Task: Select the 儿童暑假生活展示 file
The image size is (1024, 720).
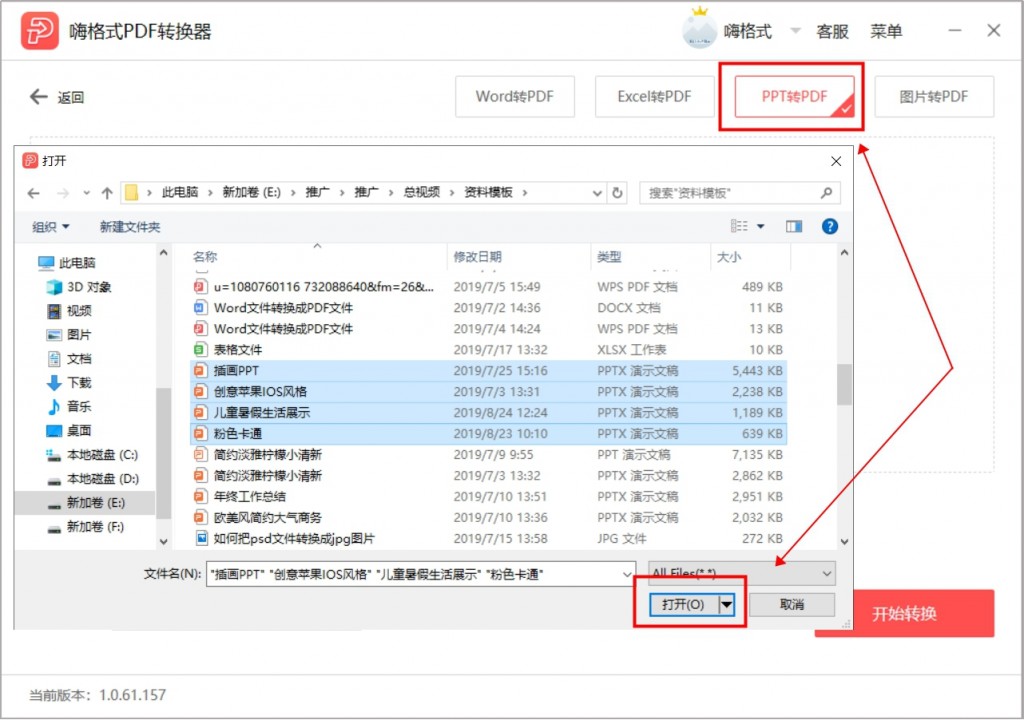Action: coord(488,412)
